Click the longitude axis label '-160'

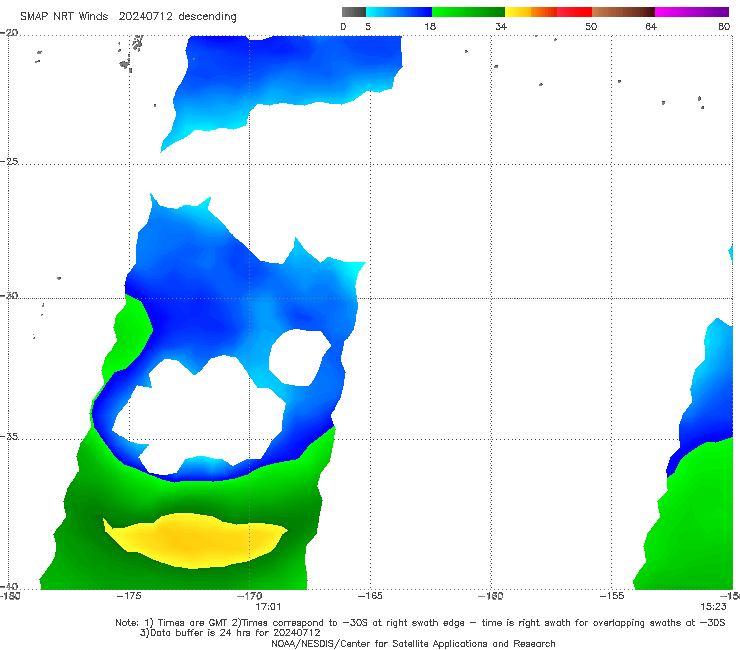[491, 596]
